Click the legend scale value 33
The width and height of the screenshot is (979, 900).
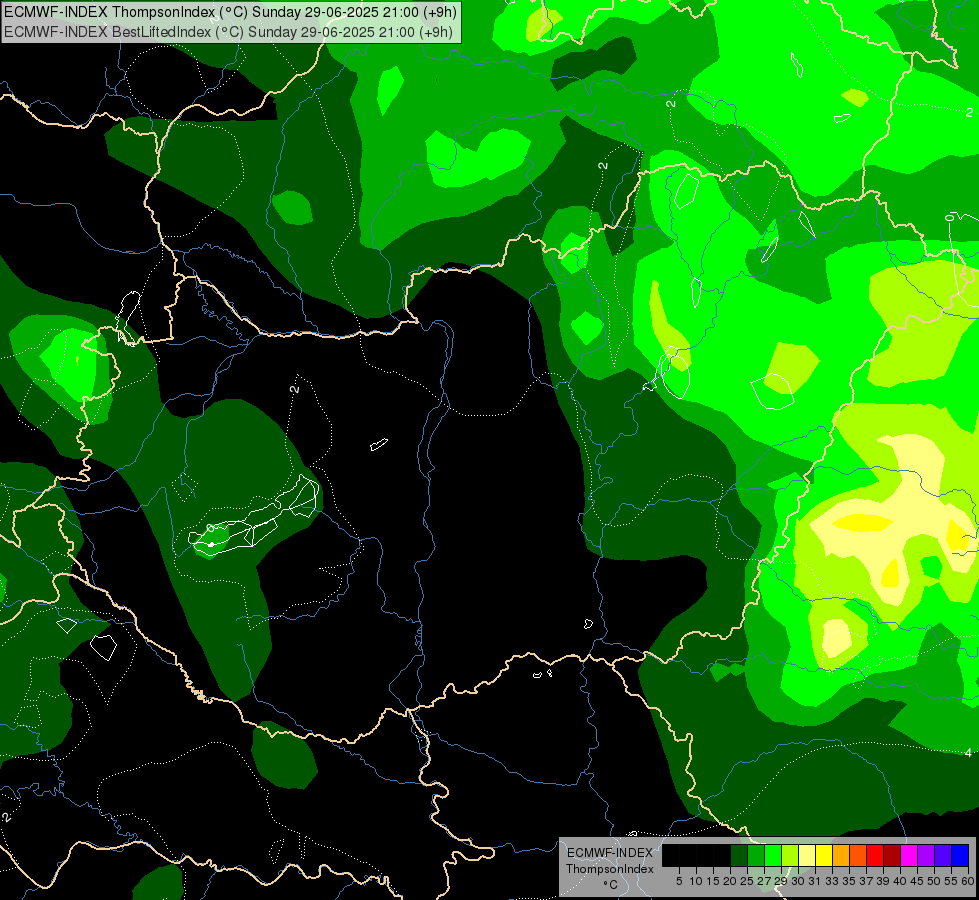(x=832, y=881)
